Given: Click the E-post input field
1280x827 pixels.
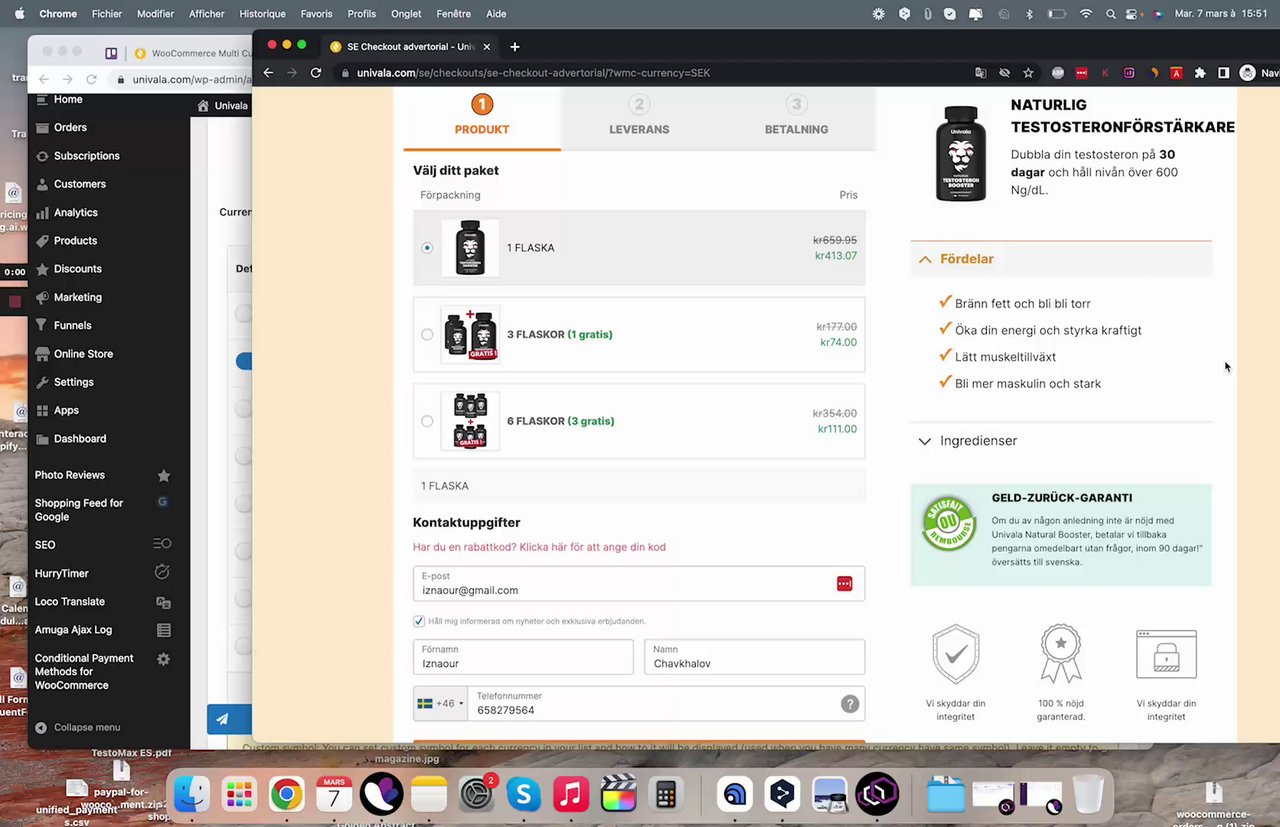Looking at the screenshot, I should (639, 584).
